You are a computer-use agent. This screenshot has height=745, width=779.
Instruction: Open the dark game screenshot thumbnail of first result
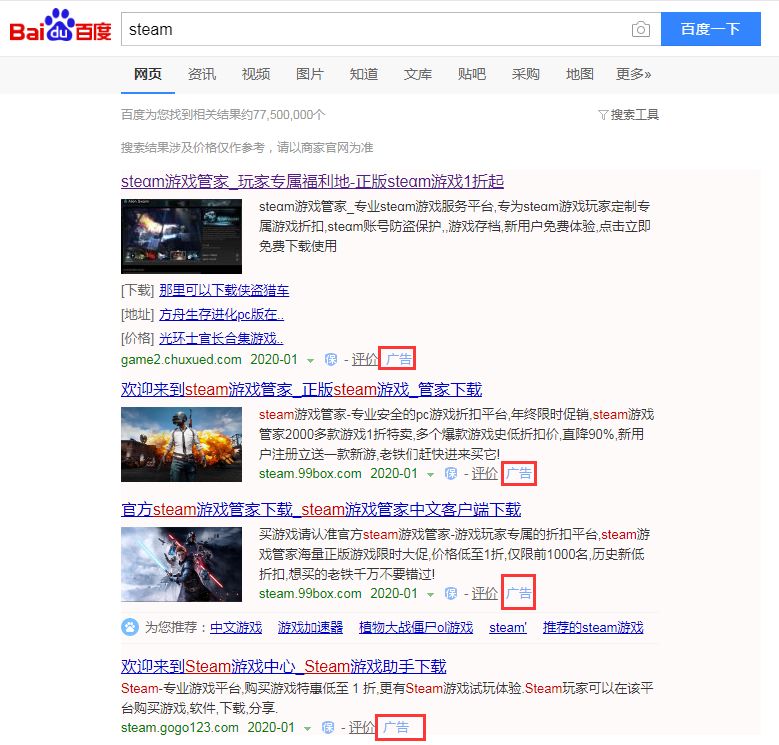point(181,236)
